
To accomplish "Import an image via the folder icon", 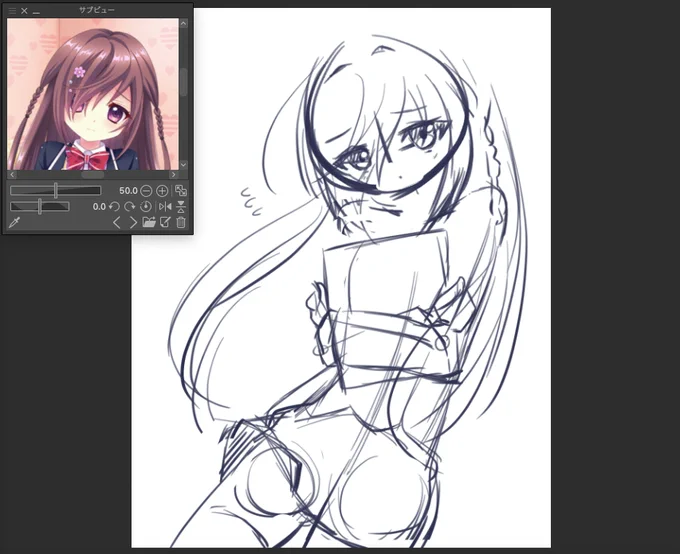I will (x=149, y=223).
